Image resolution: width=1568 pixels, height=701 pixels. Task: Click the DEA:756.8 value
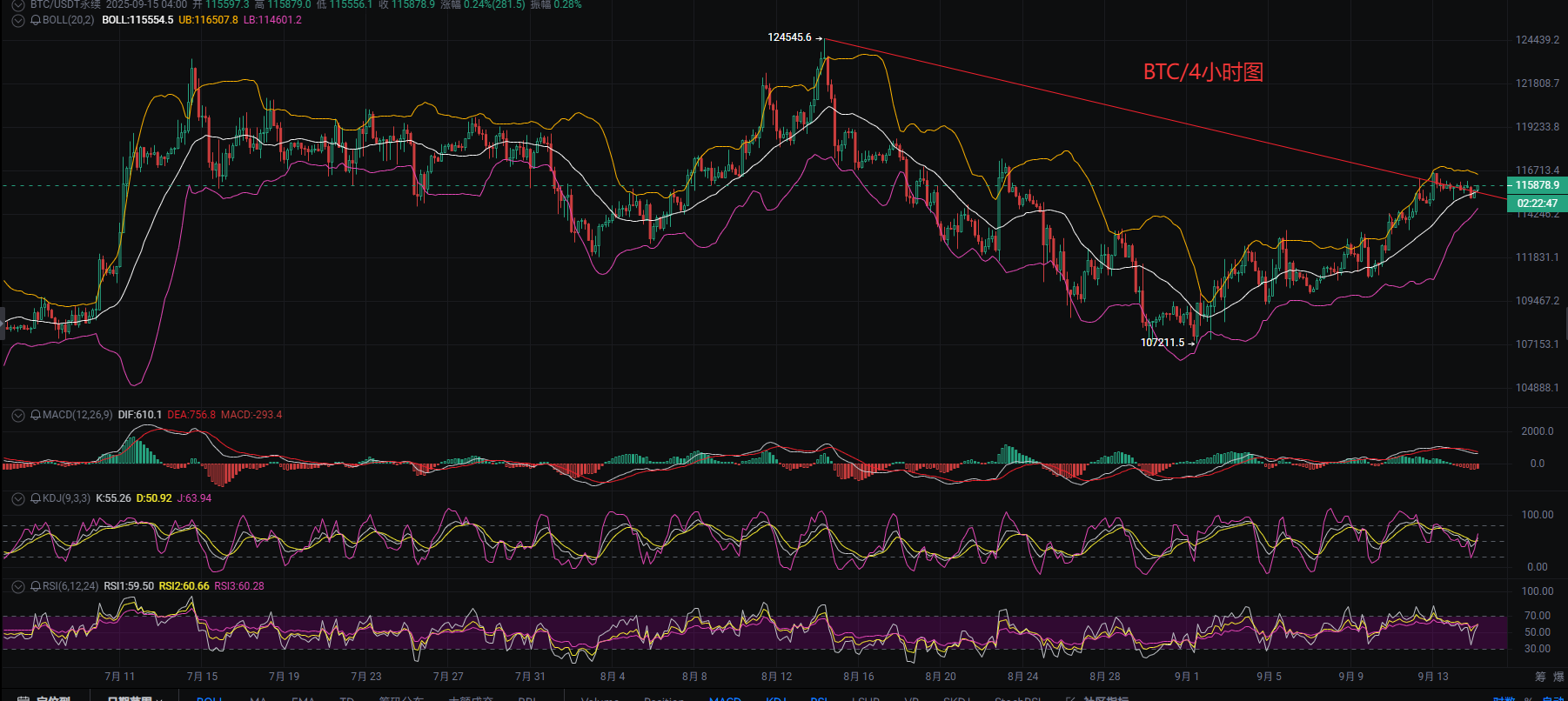coord(191,415)
